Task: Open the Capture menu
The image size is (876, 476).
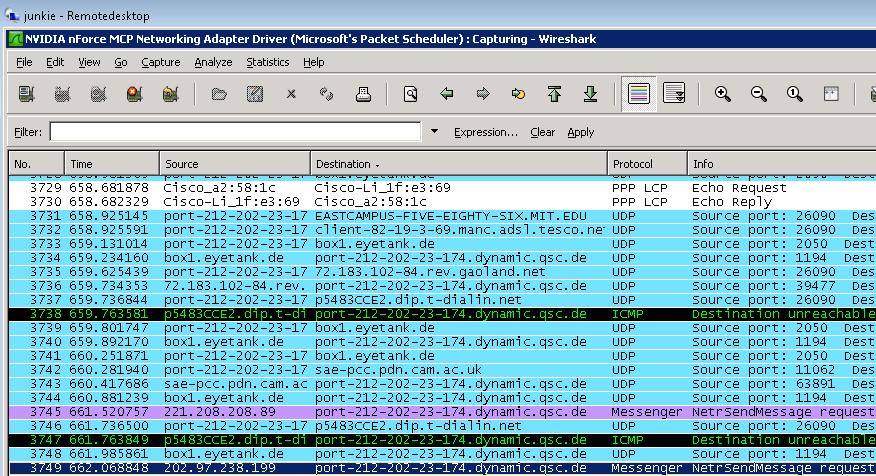Action: 160,62
